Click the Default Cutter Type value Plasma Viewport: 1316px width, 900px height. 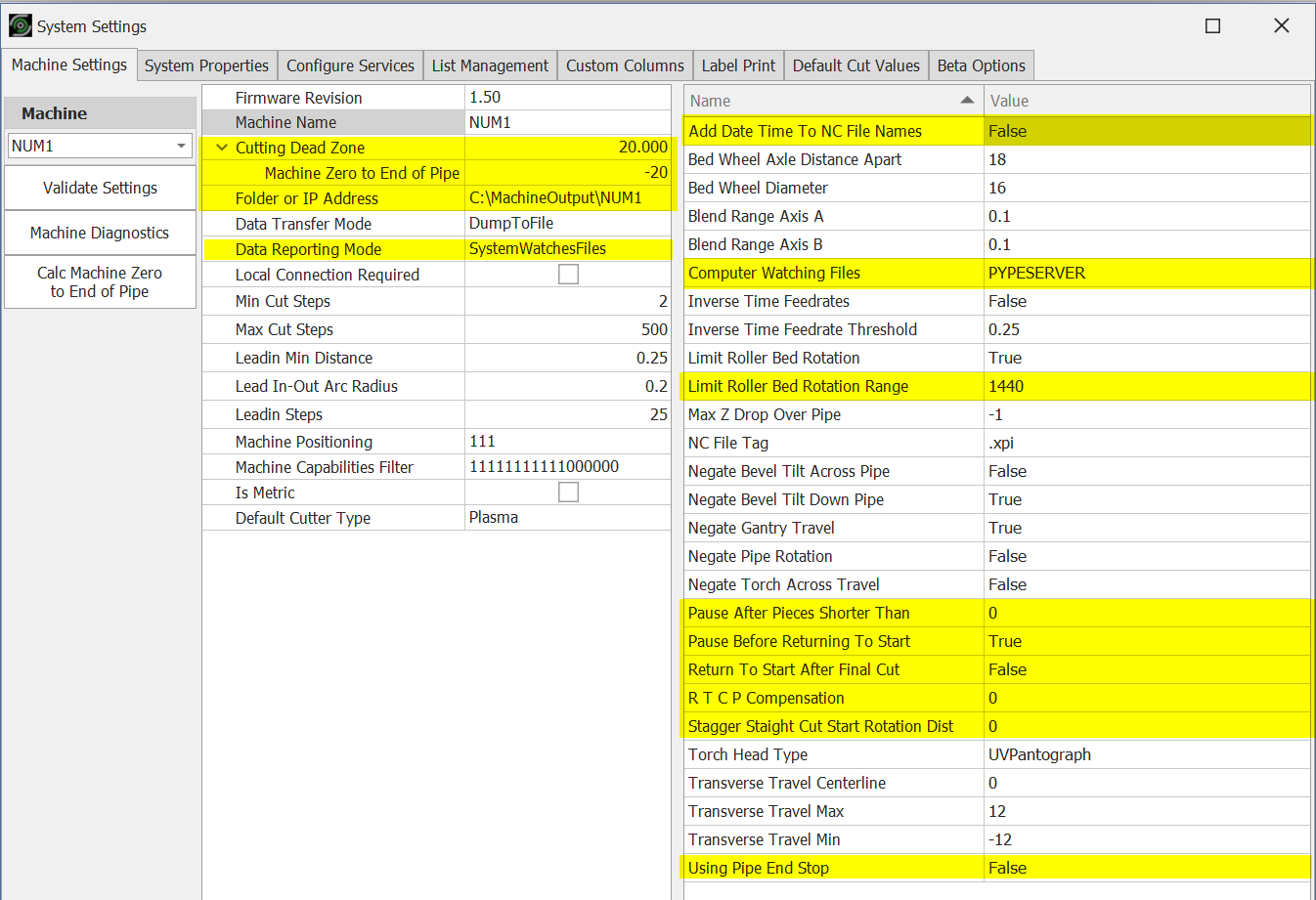click(567, 518)
